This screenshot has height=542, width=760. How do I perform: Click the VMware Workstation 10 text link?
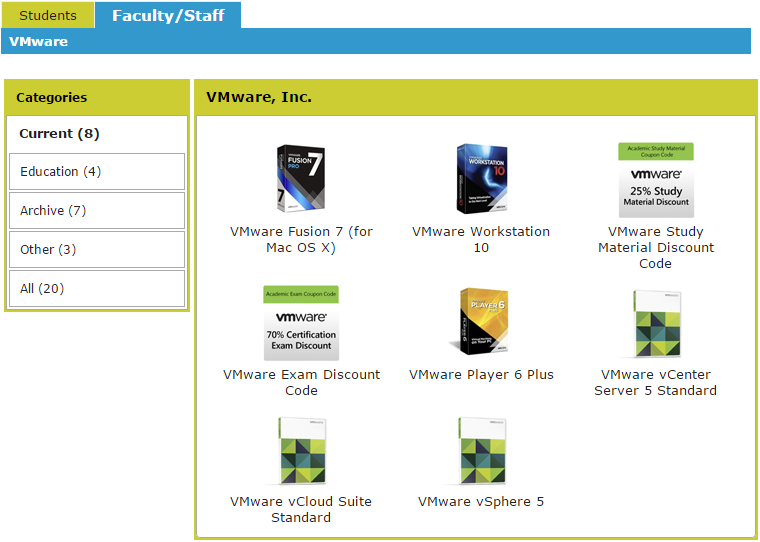point(481,239)
